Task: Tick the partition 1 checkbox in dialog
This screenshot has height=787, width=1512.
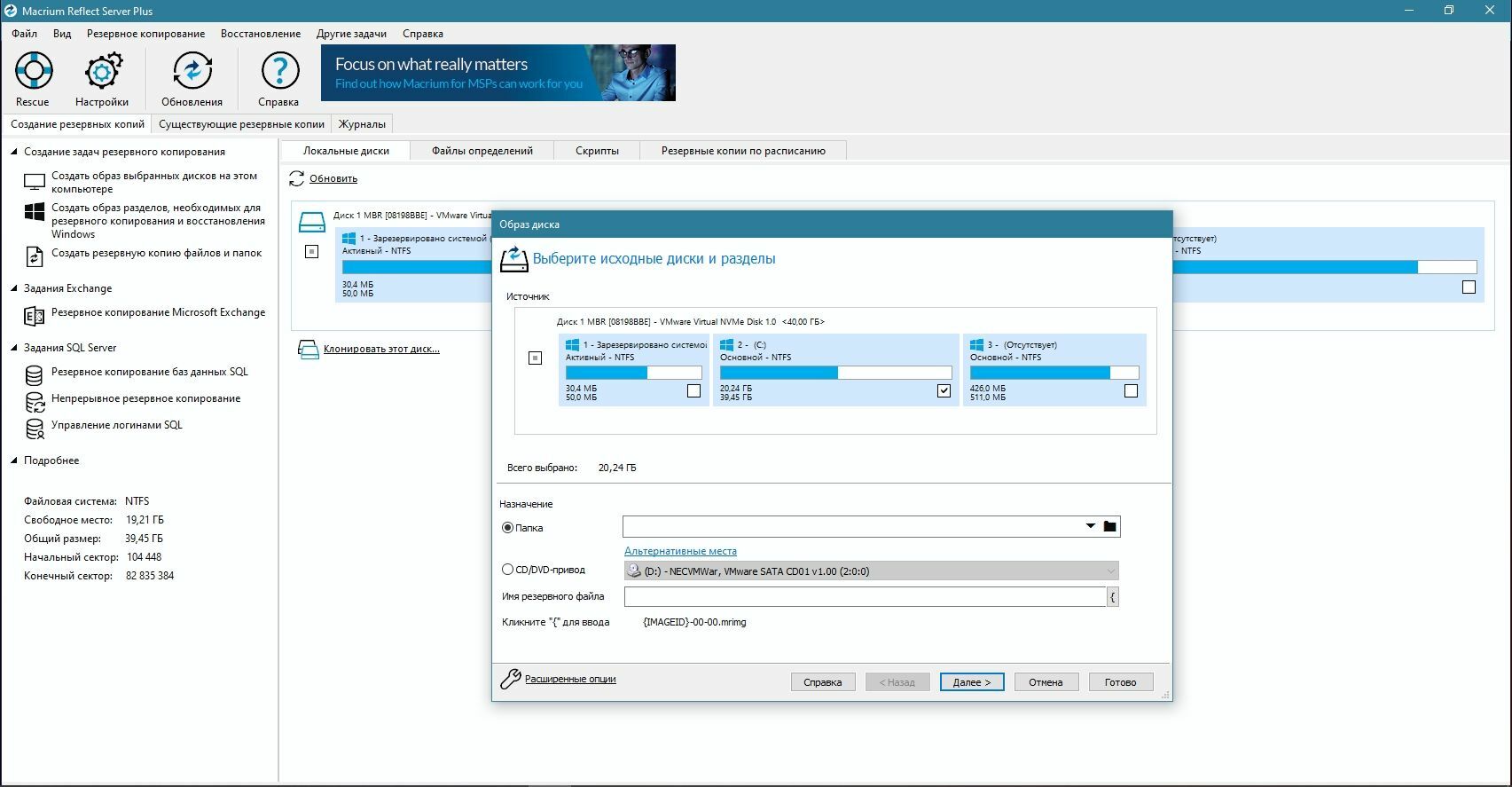Action: [693, 391]
